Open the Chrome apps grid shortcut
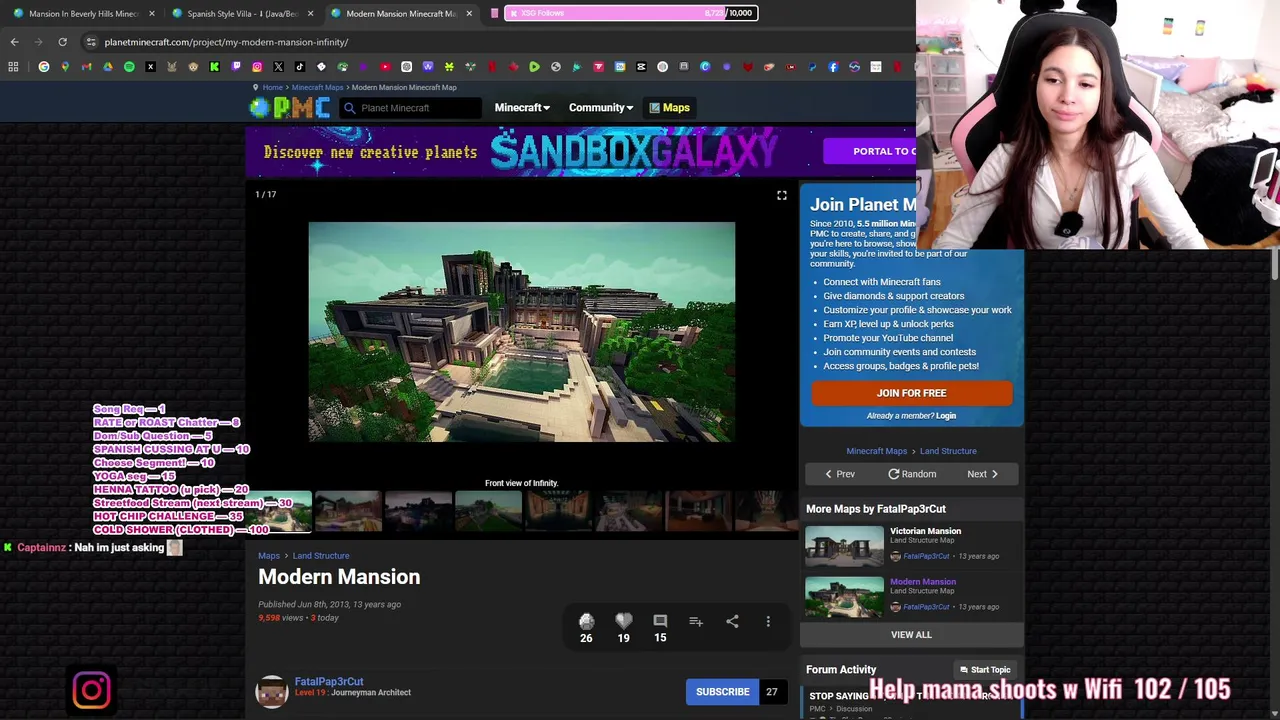This screenshot has width=1280, height=720. click(x=13, y=67)
